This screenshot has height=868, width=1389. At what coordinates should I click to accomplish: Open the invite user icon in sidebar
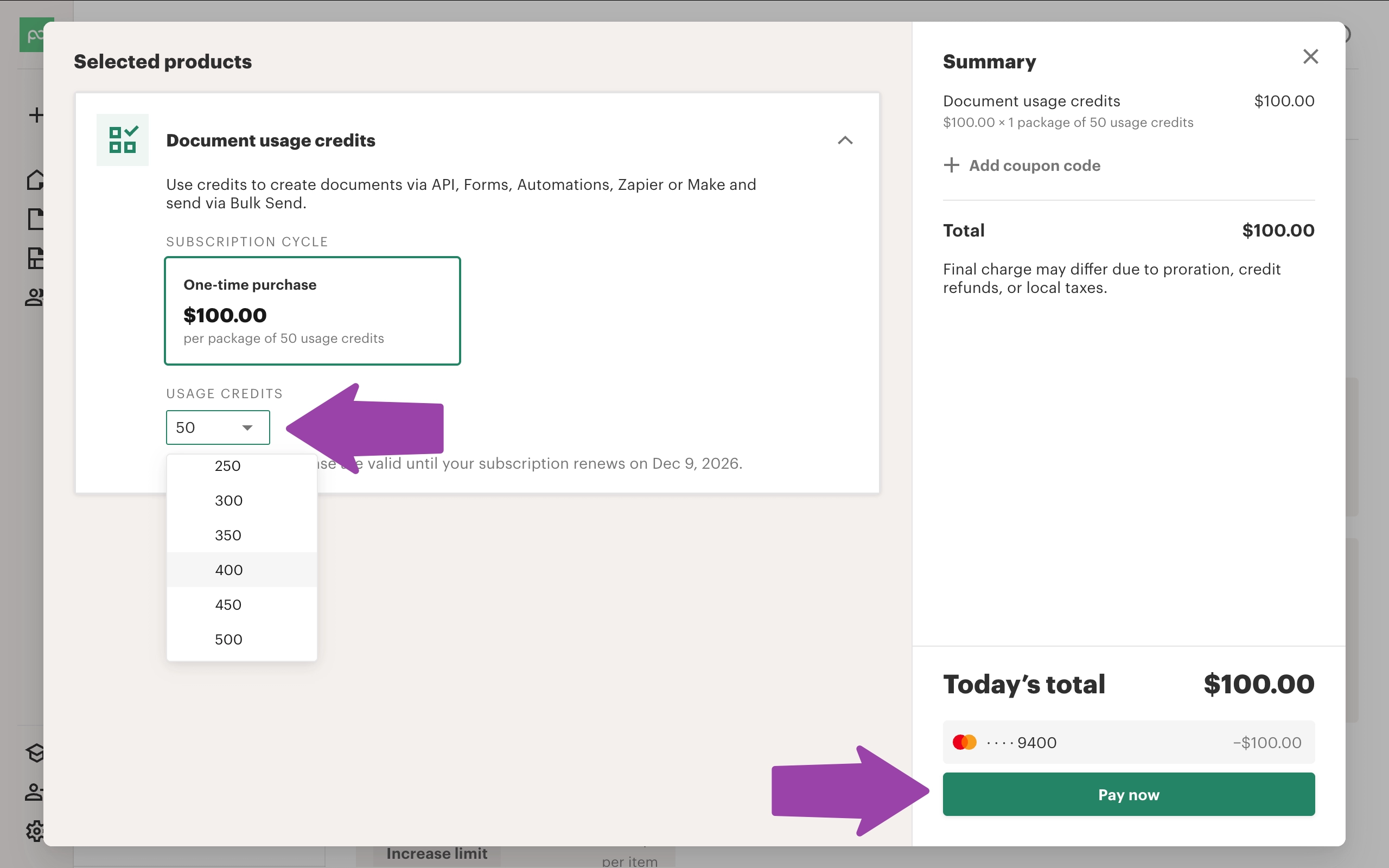pyautogui.click(x=34, y=792)
